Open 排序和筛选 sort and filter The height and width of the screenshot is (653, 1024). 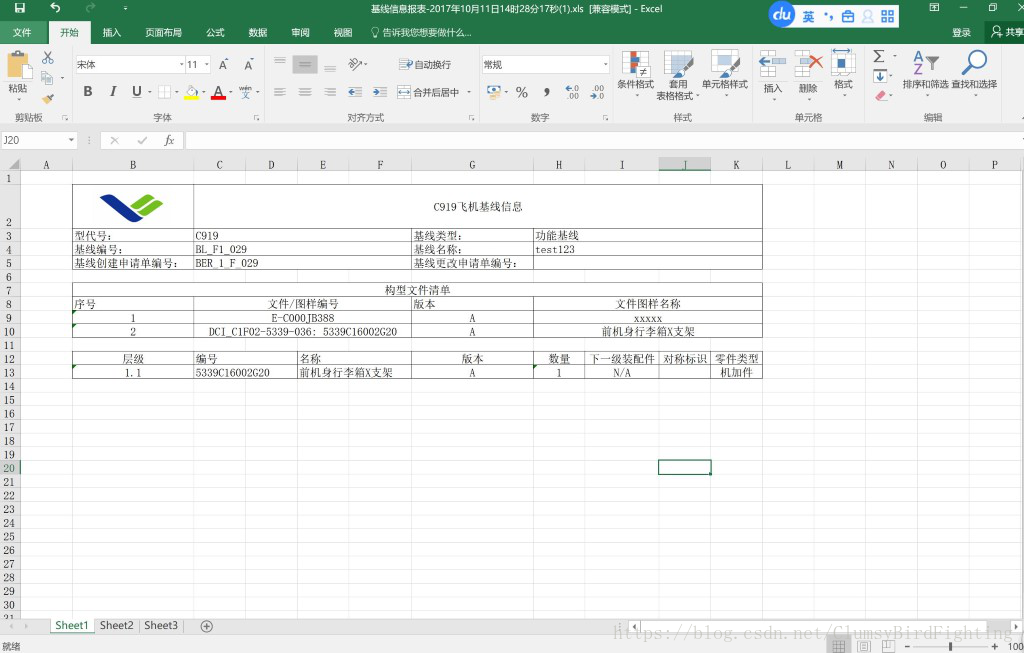925,71
